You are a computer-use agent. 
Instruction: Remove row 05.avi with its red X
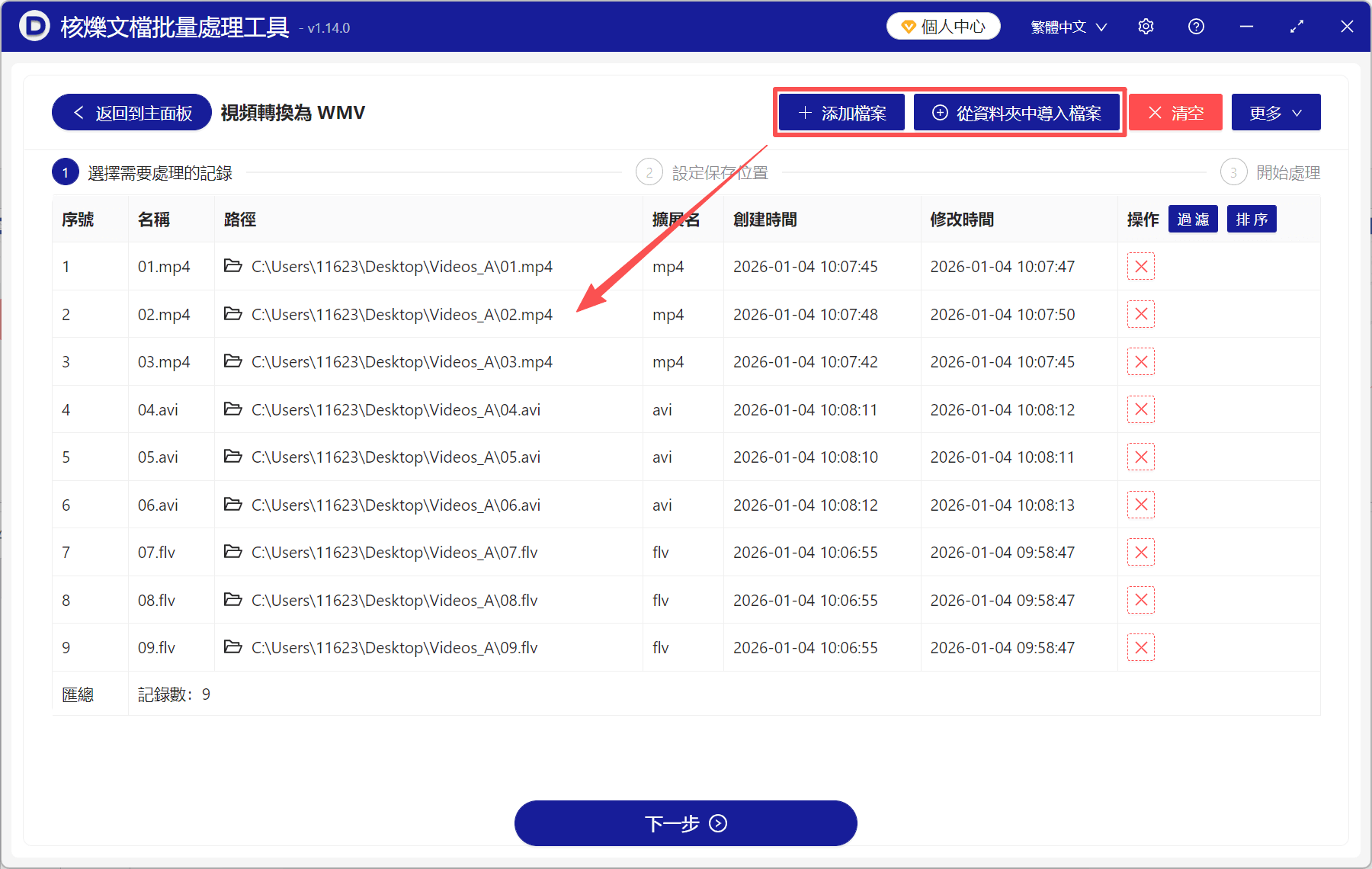click(1141, 457)
